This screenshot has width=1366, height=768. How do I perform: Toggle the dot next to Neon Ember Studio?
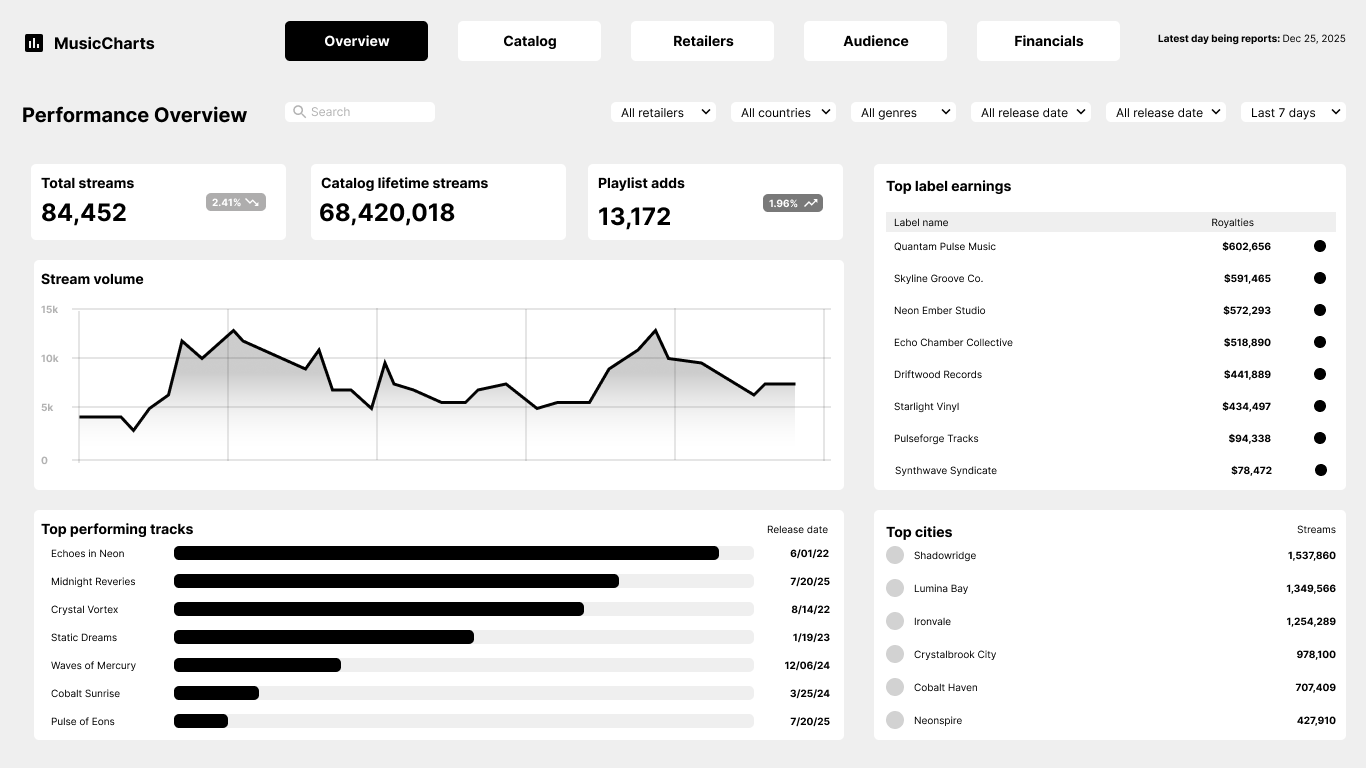point(1320,310)
